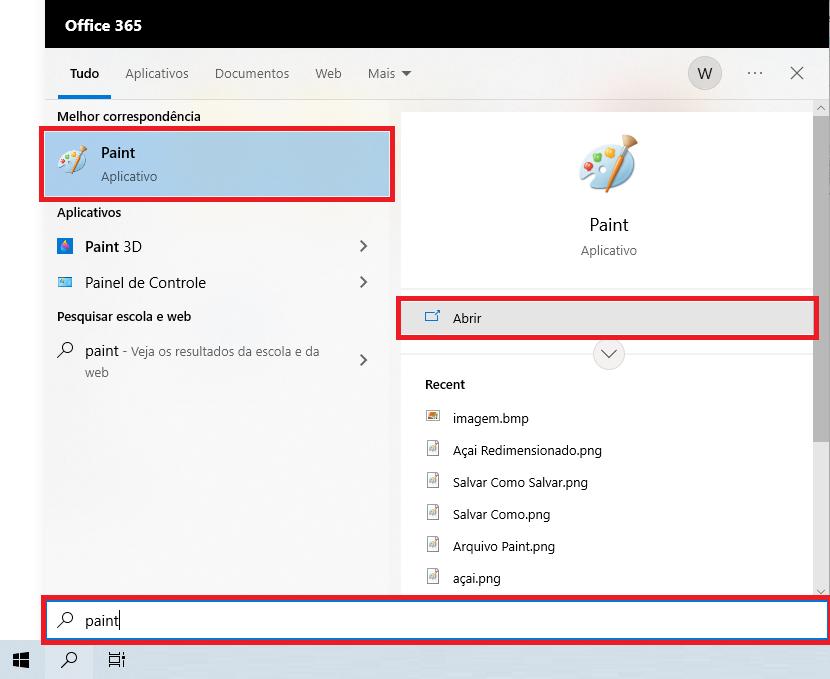Click the scrollbar down arrow
This screenshot has height=679, width=830.
tap(821, 591)
